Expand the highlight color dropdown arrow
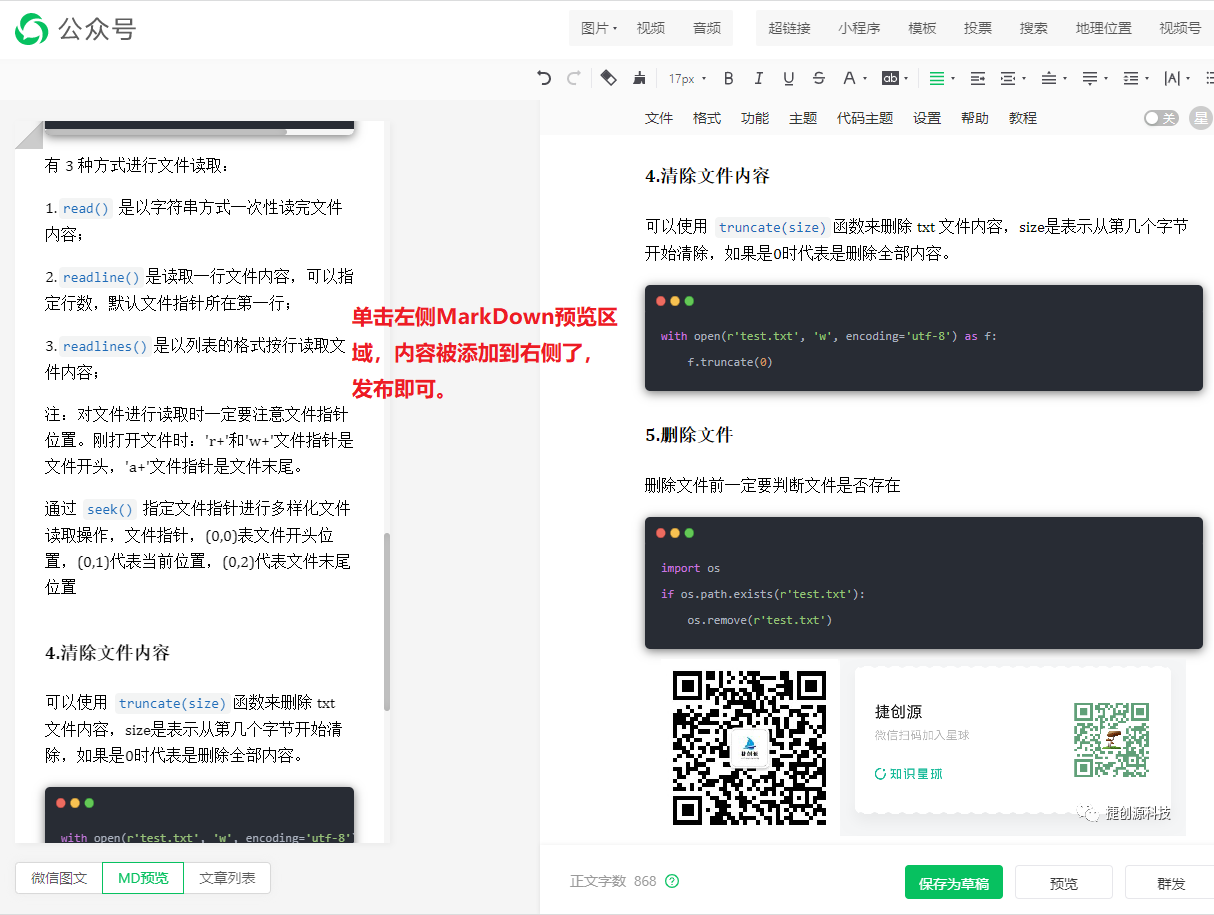 (x=906, y=78)
